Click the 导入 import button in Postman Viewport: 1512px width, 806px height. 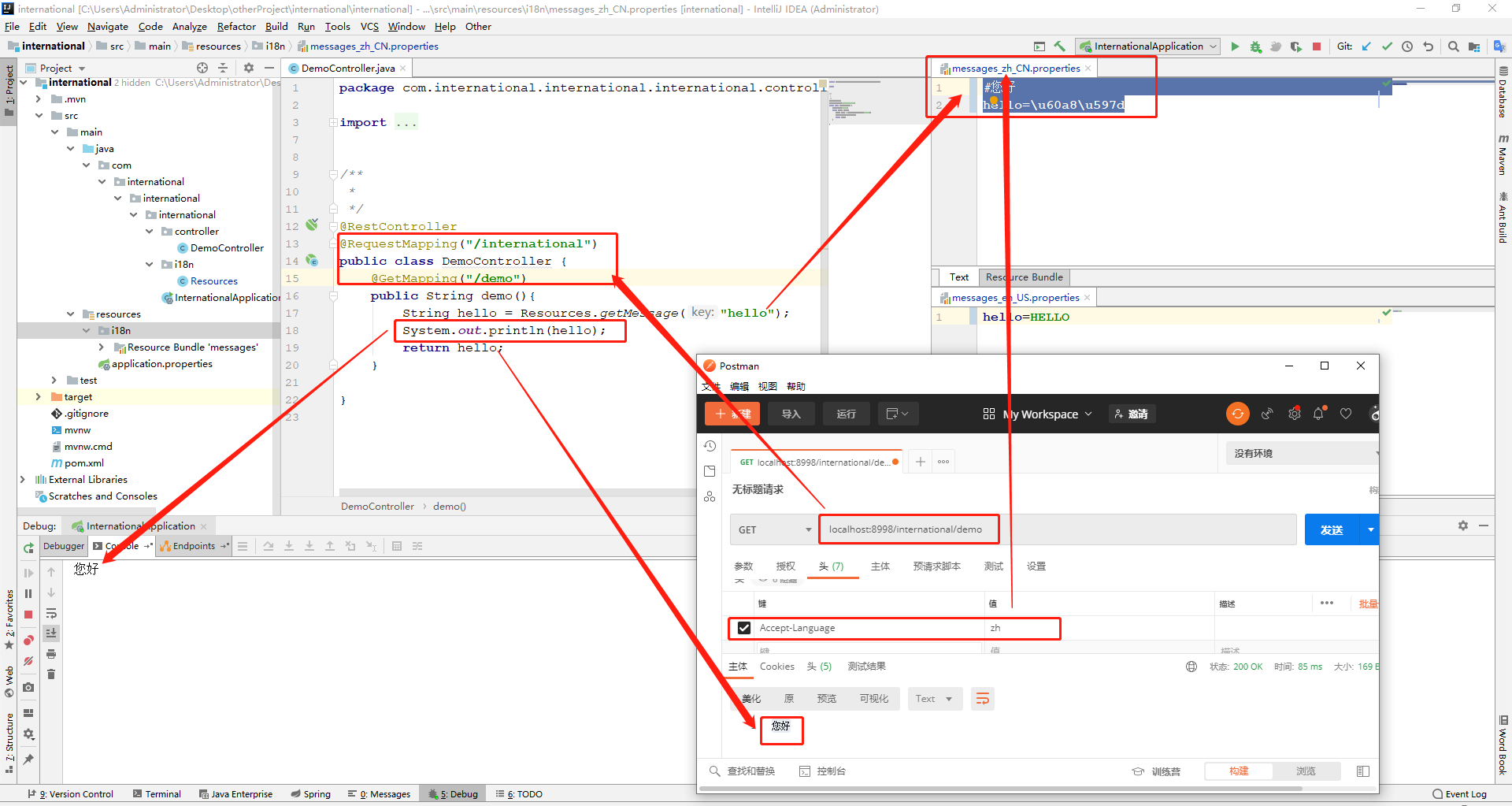coord(791,414)
